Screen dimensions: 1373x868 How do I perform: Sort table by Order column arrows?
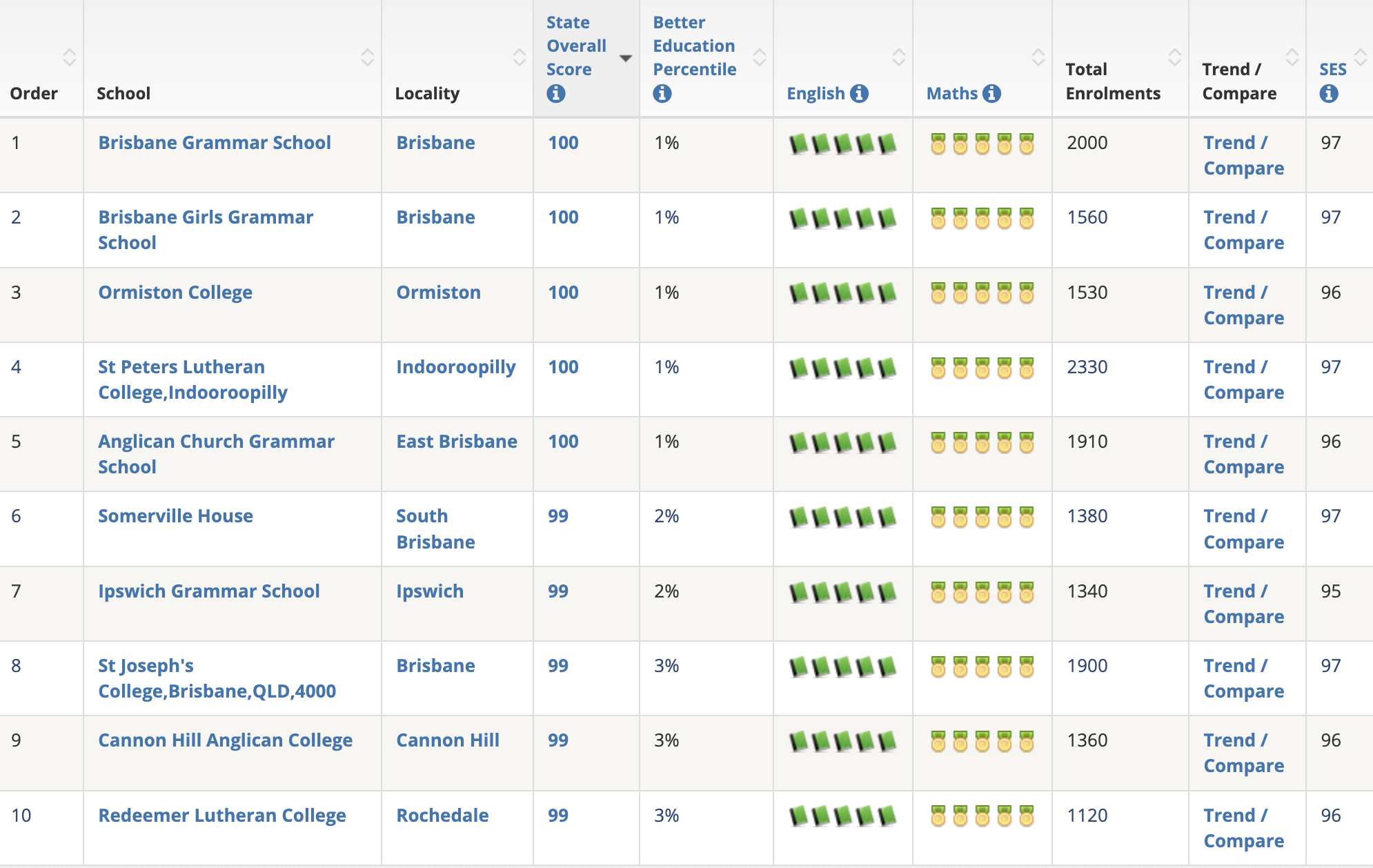pos(69,57)
